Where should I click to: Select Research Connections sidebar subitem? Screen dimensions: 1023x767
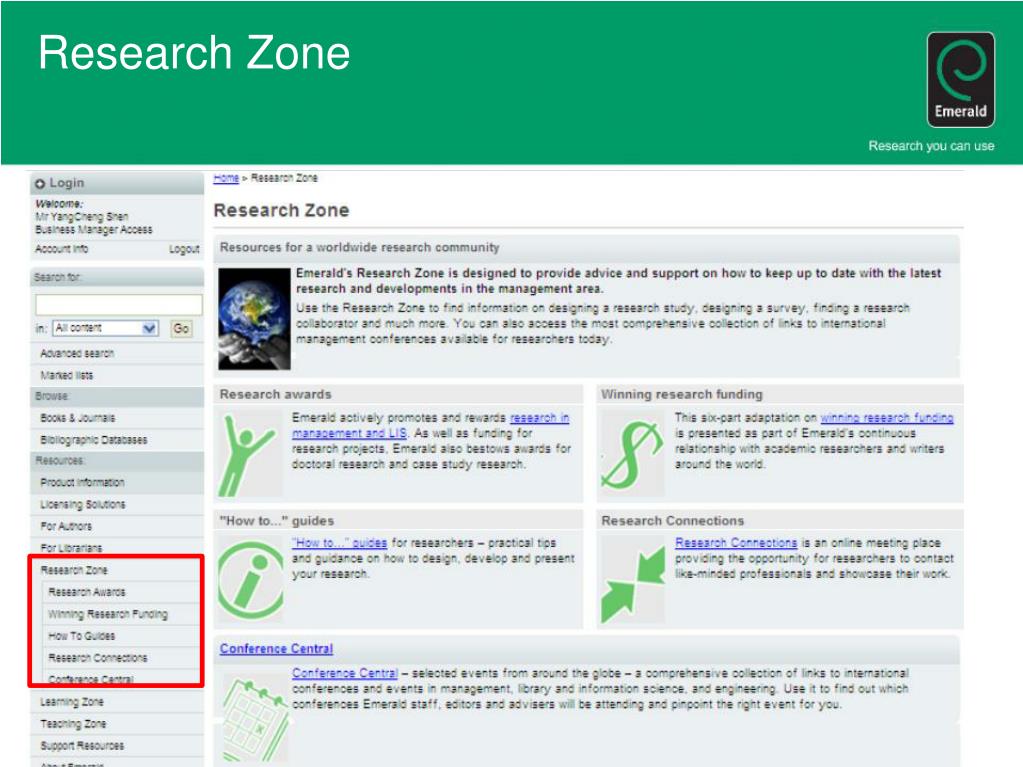(98, 658)
